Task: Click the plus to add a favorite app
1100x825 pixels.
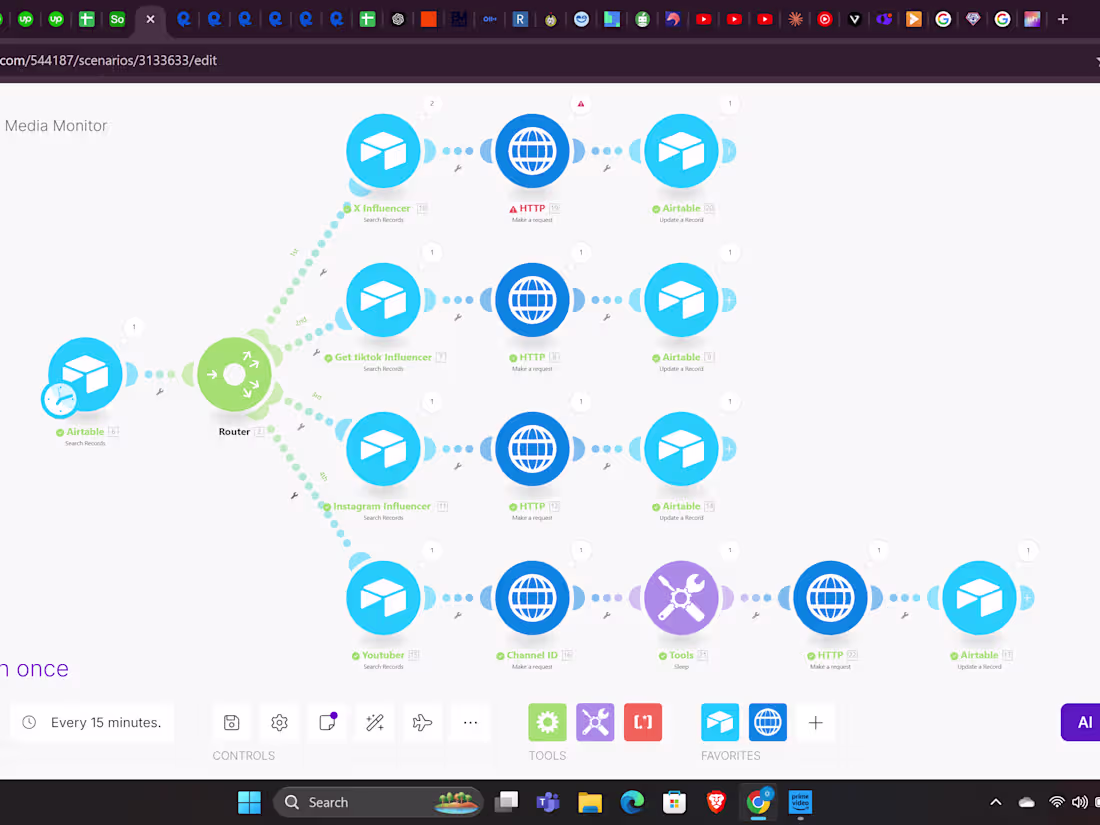Action: (x=815, y=722)
